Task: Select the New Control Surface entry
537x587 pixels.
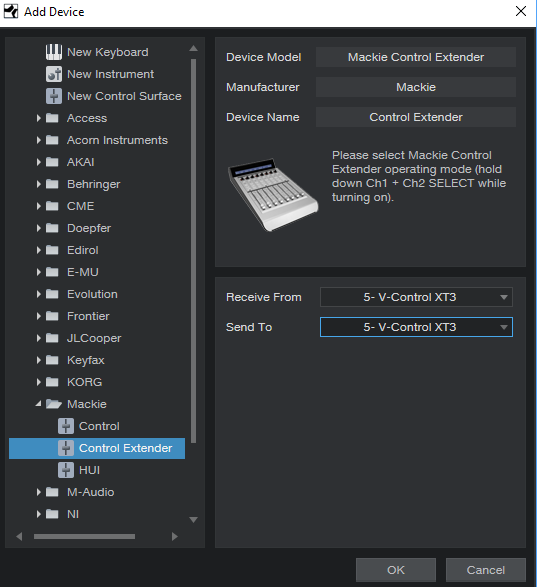Action: coord(124,96)
